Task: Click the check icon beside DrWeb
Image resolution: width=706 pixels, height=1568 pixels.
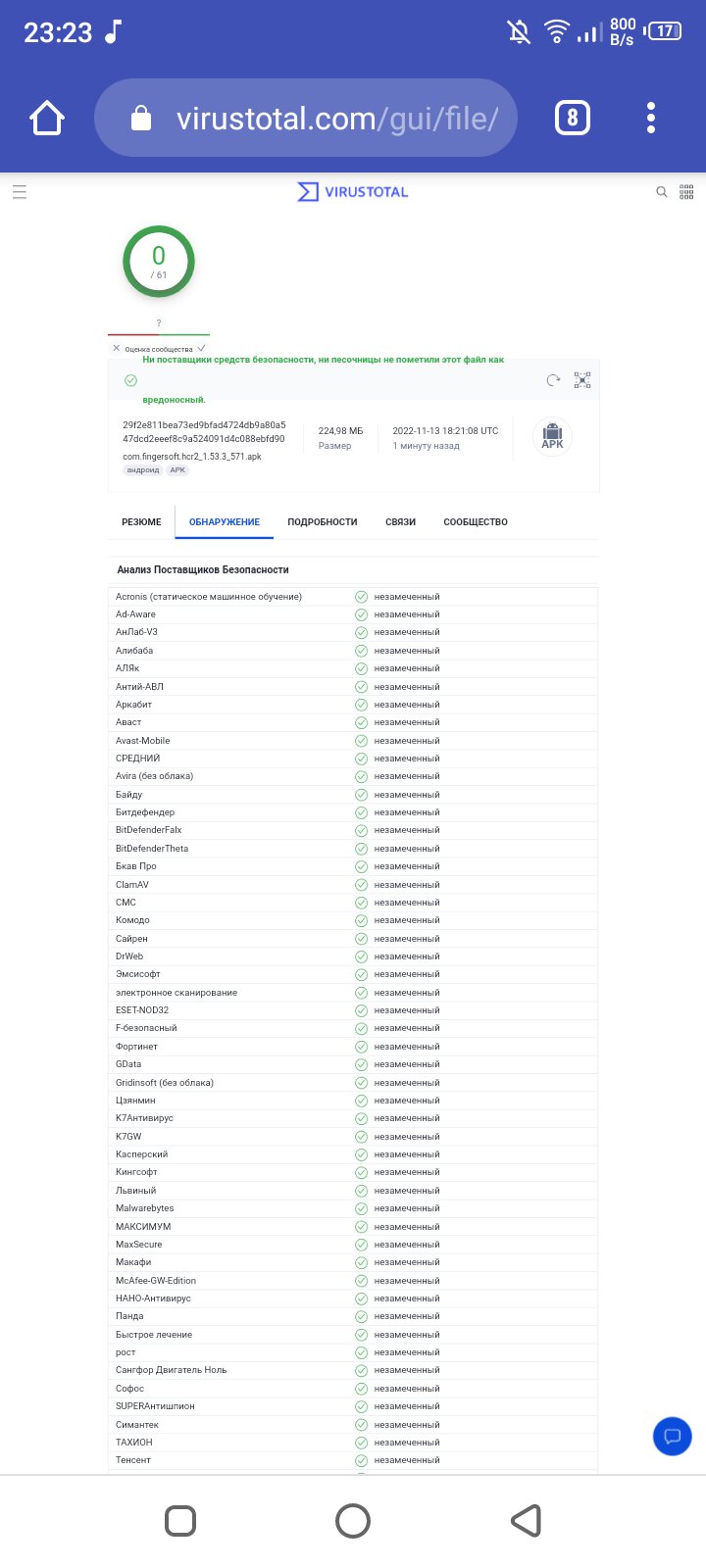Action: click(x=361, y=956)
